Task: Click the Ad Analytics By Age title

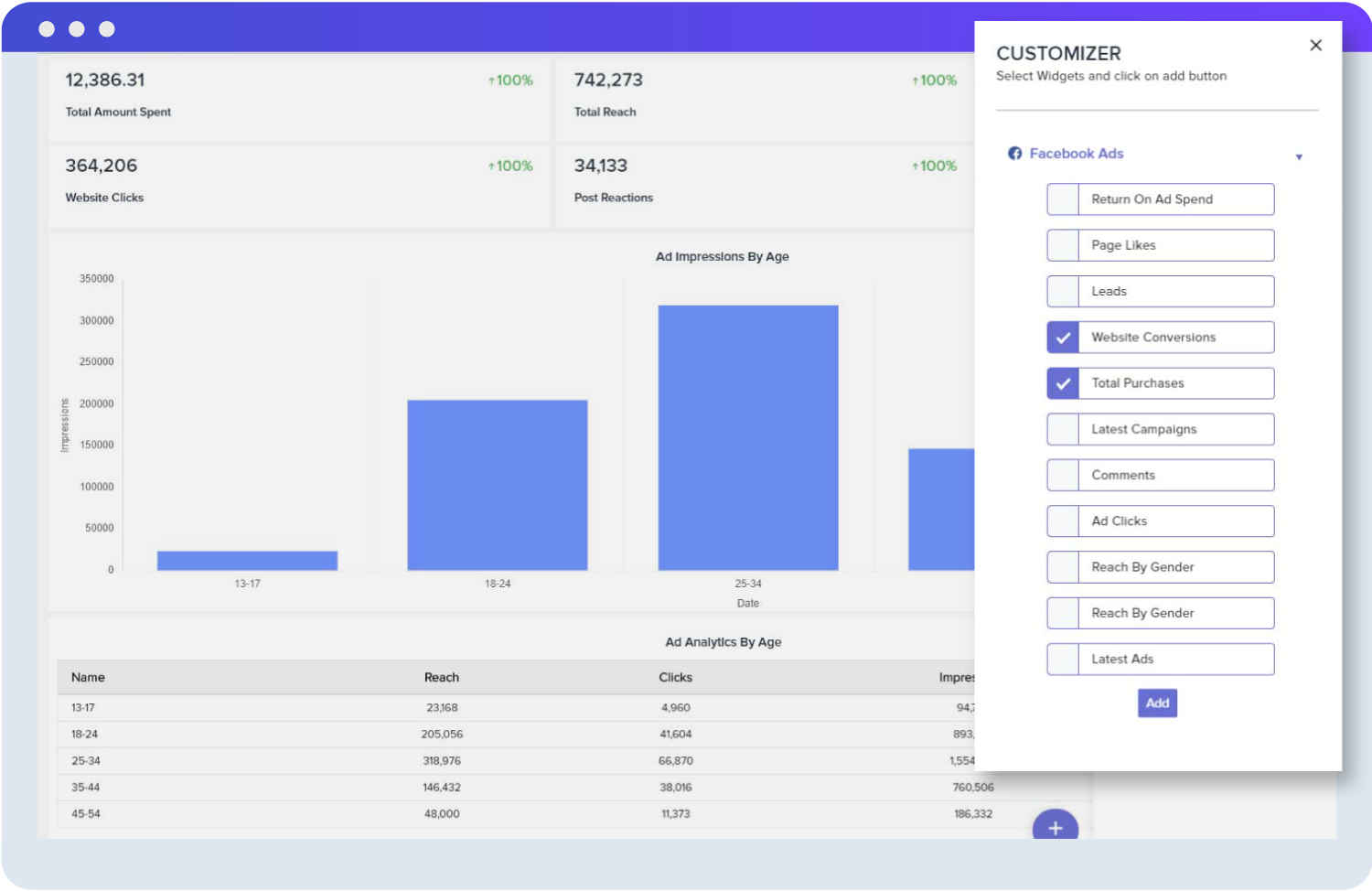Action: tap(724, 642)
